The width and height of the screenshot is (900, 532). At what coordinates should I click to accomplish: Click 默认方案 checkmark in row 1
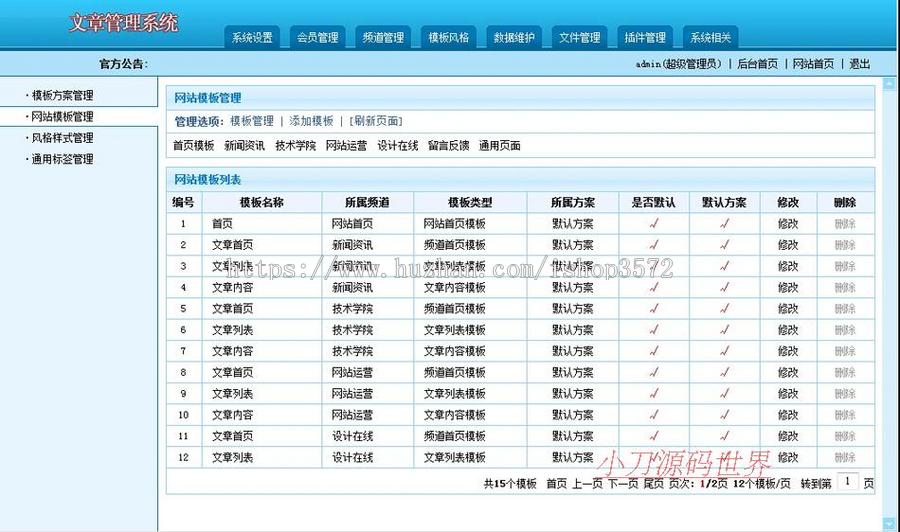tap(724, 224)
